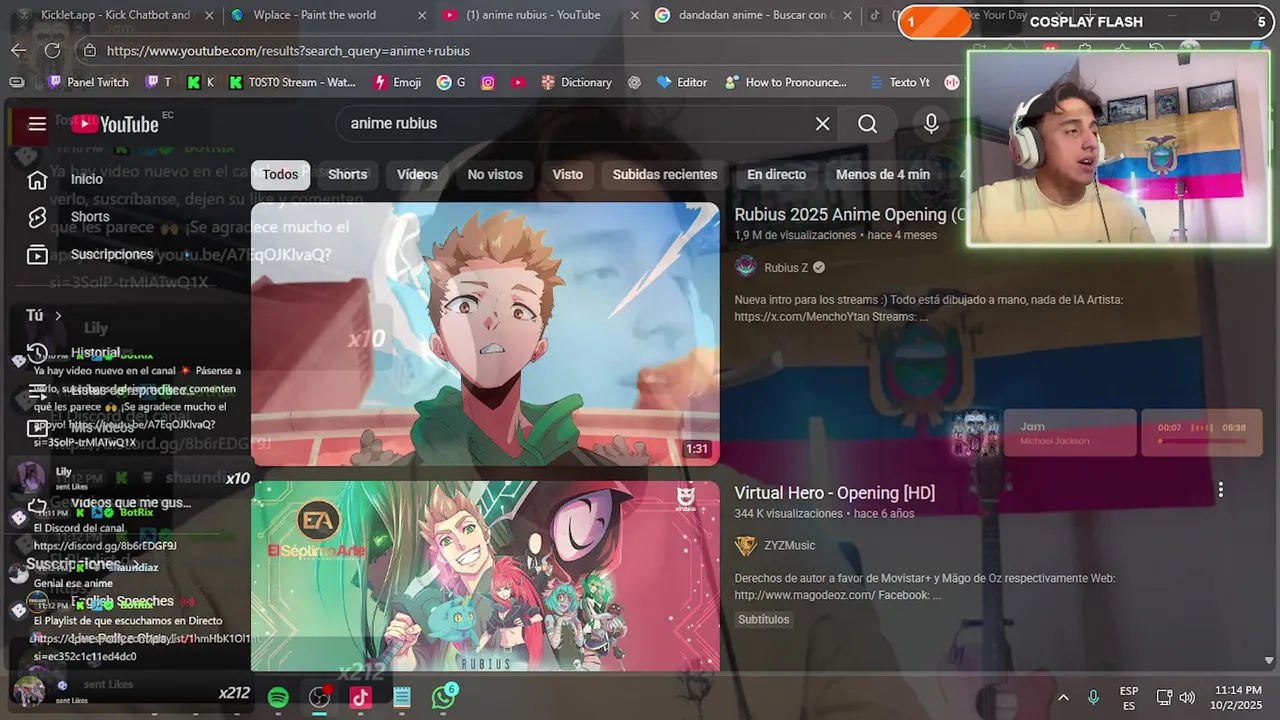Select the En directo filter chip

pos(776,174)
